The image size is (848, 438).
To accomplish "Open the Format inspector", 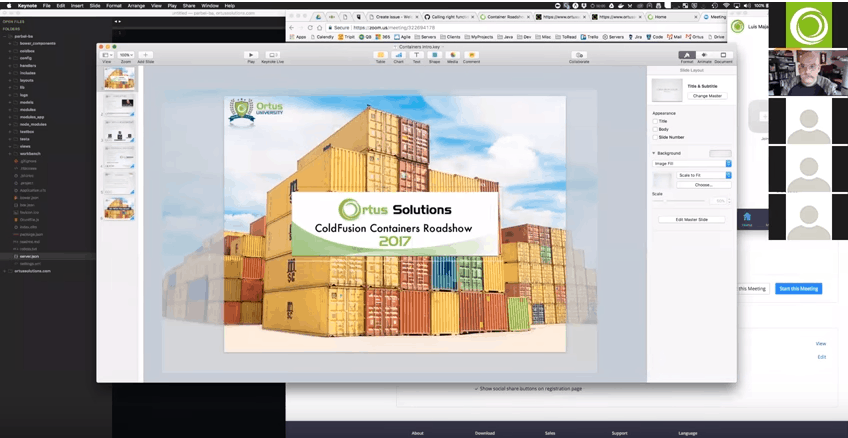I will 687,55.
